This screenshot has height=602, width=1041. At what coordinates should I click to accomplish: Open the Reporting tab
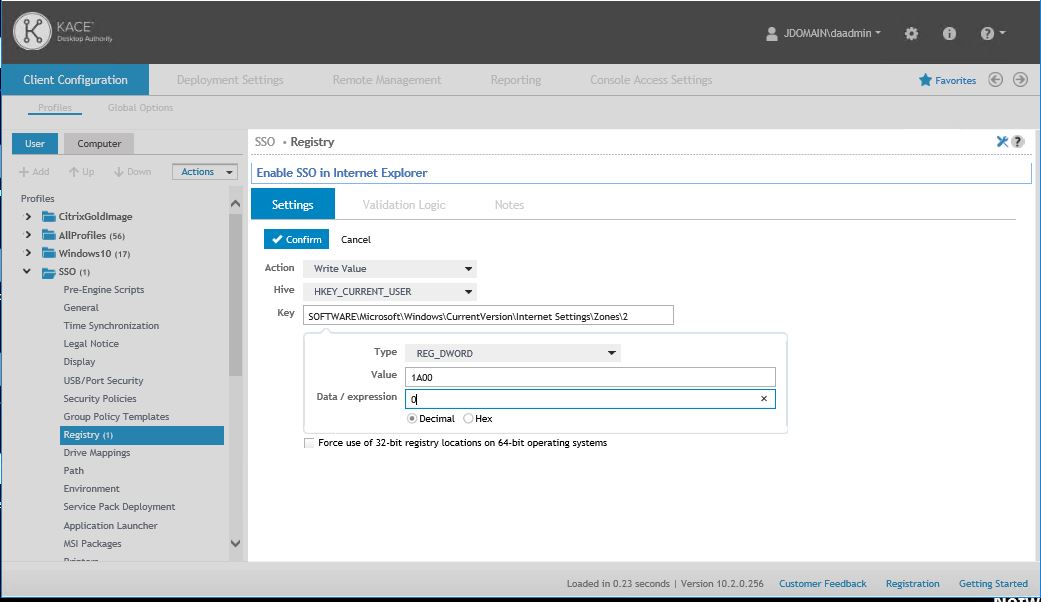(x=516, y=80)
